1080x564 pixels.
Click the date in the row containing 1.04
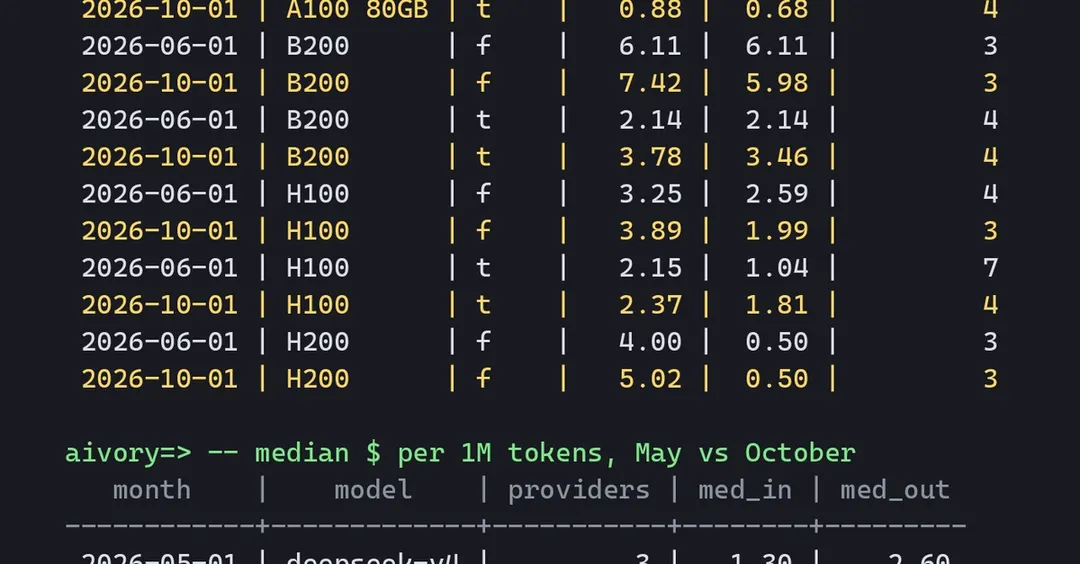[x=160, y=268]
